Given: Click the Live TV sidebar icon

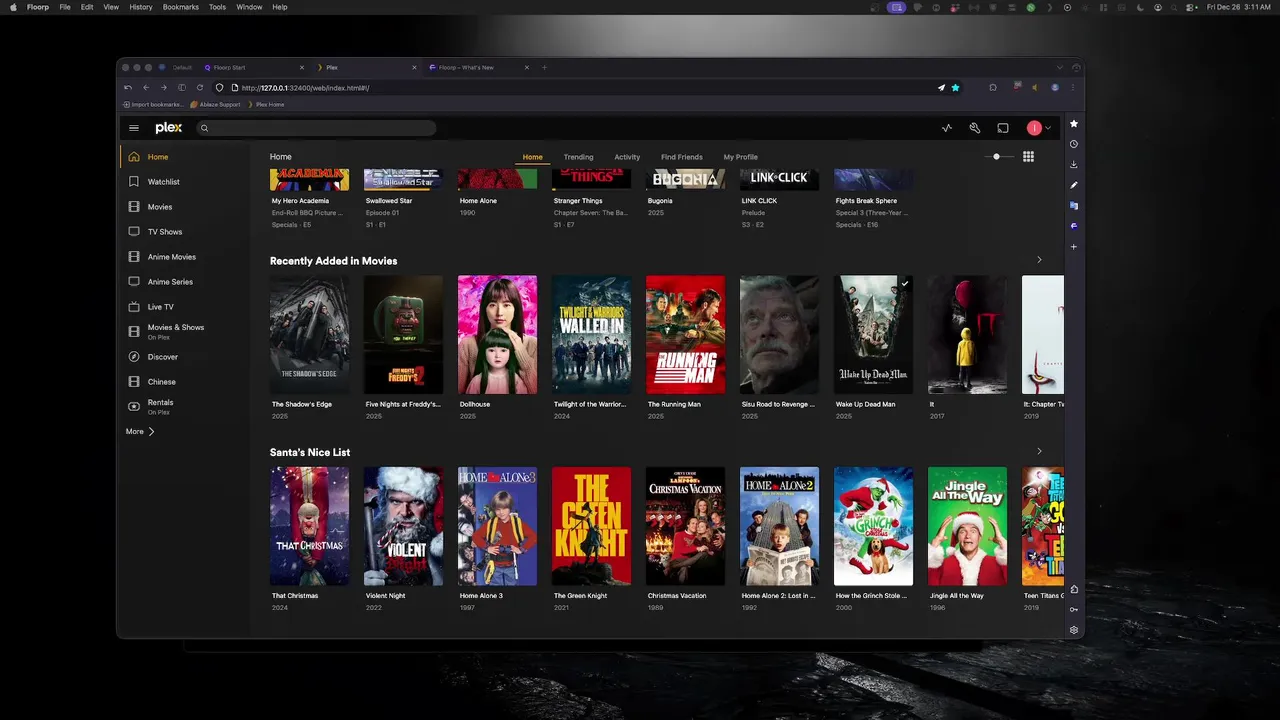Looking at the screenshot, I should [x=134, y=307].
